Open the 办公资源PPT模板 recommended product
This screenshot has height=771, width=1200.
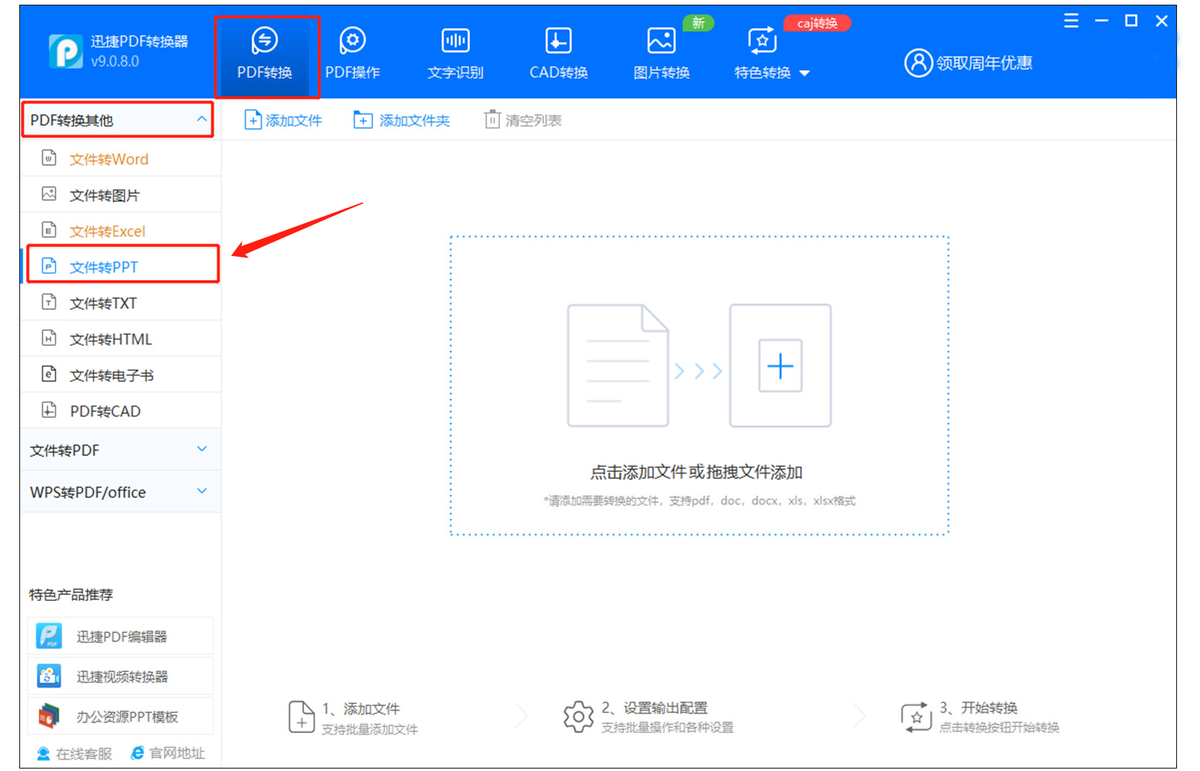point(121,716)
